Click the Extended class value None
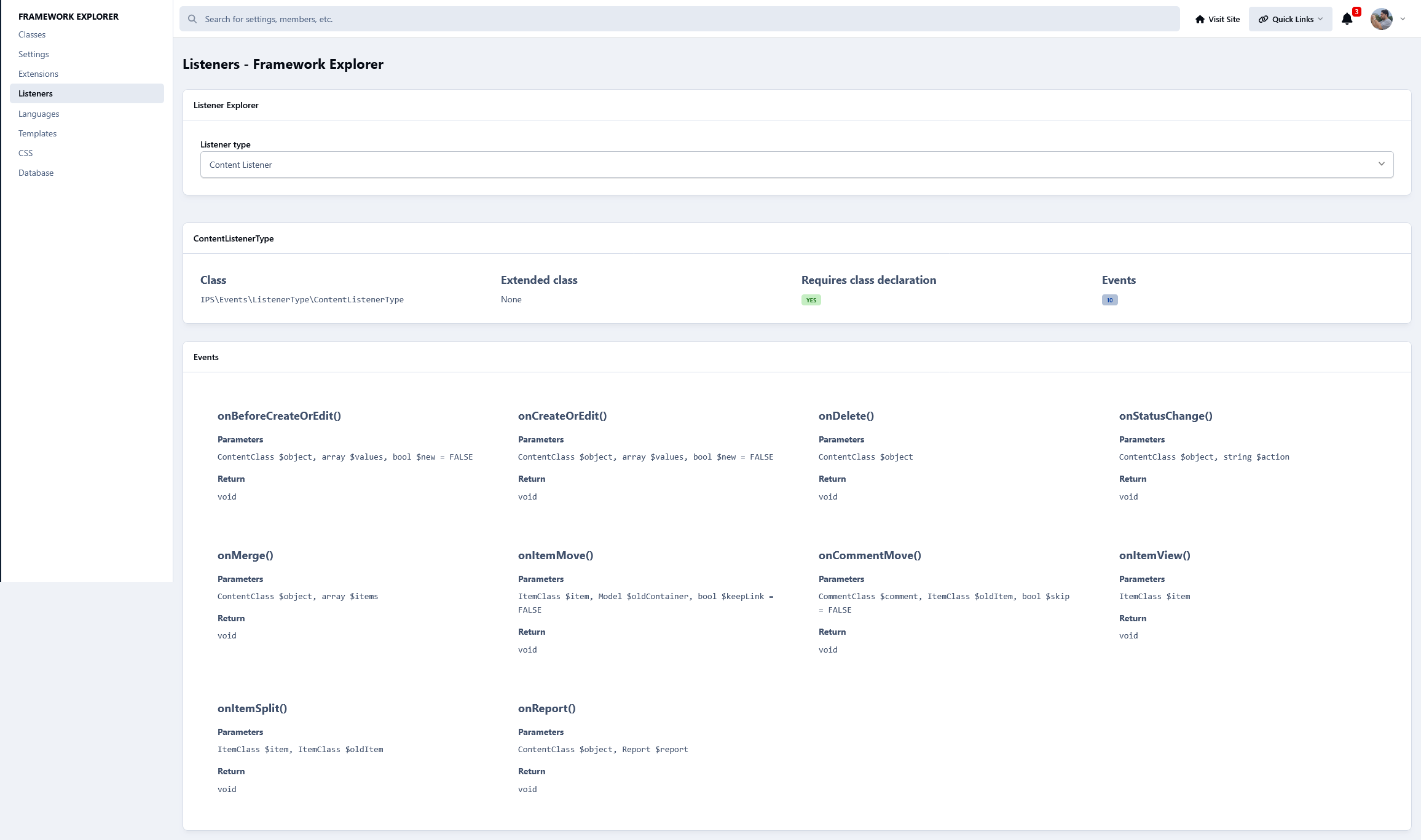 (x=511, y=299)
